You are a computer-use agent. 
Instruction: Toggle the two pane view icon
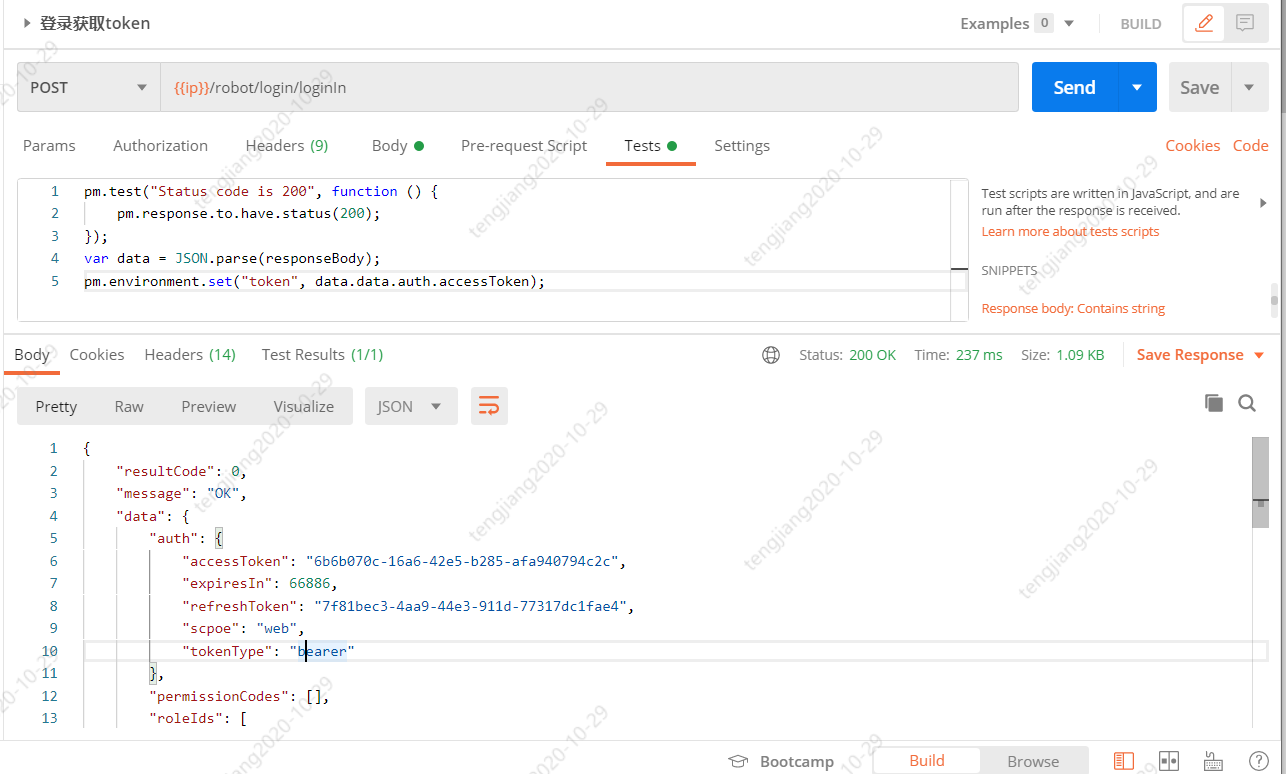click(1168, 761)
